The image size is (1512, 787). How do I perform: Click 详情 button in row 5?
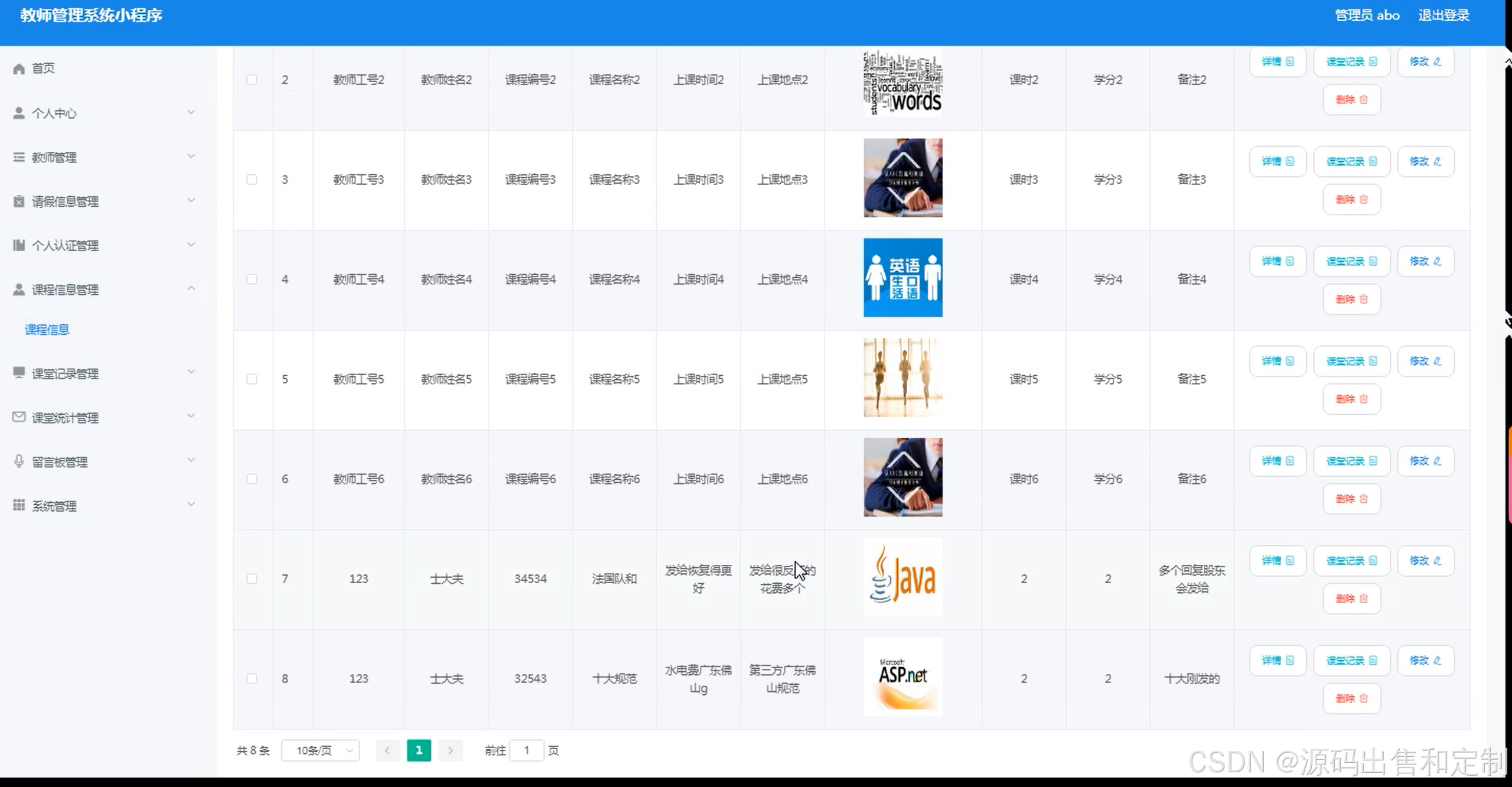pyautogui.click(x=1278, y=361)
